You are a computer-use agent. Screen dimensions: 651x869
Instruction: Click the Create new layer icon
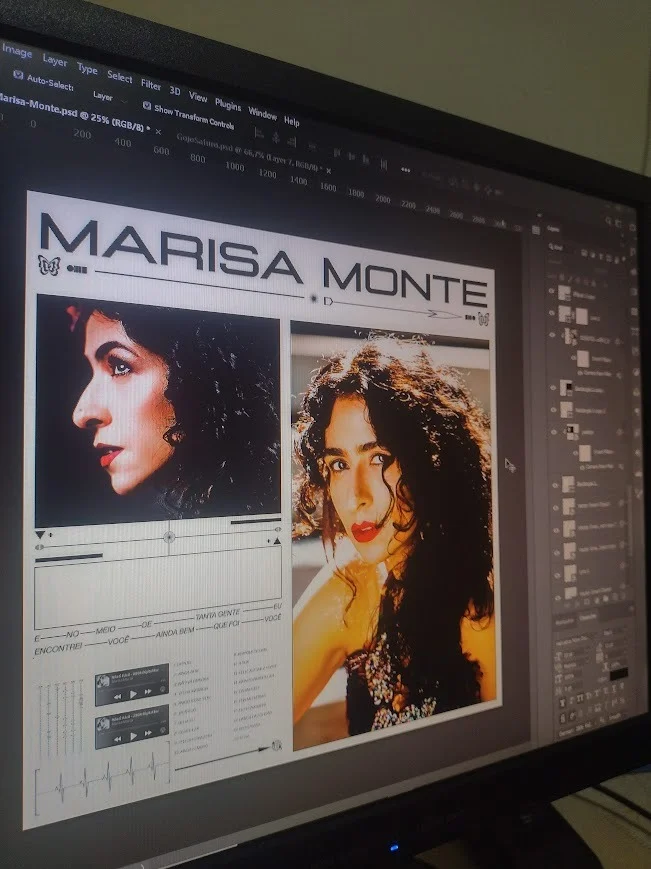[615, 597]
